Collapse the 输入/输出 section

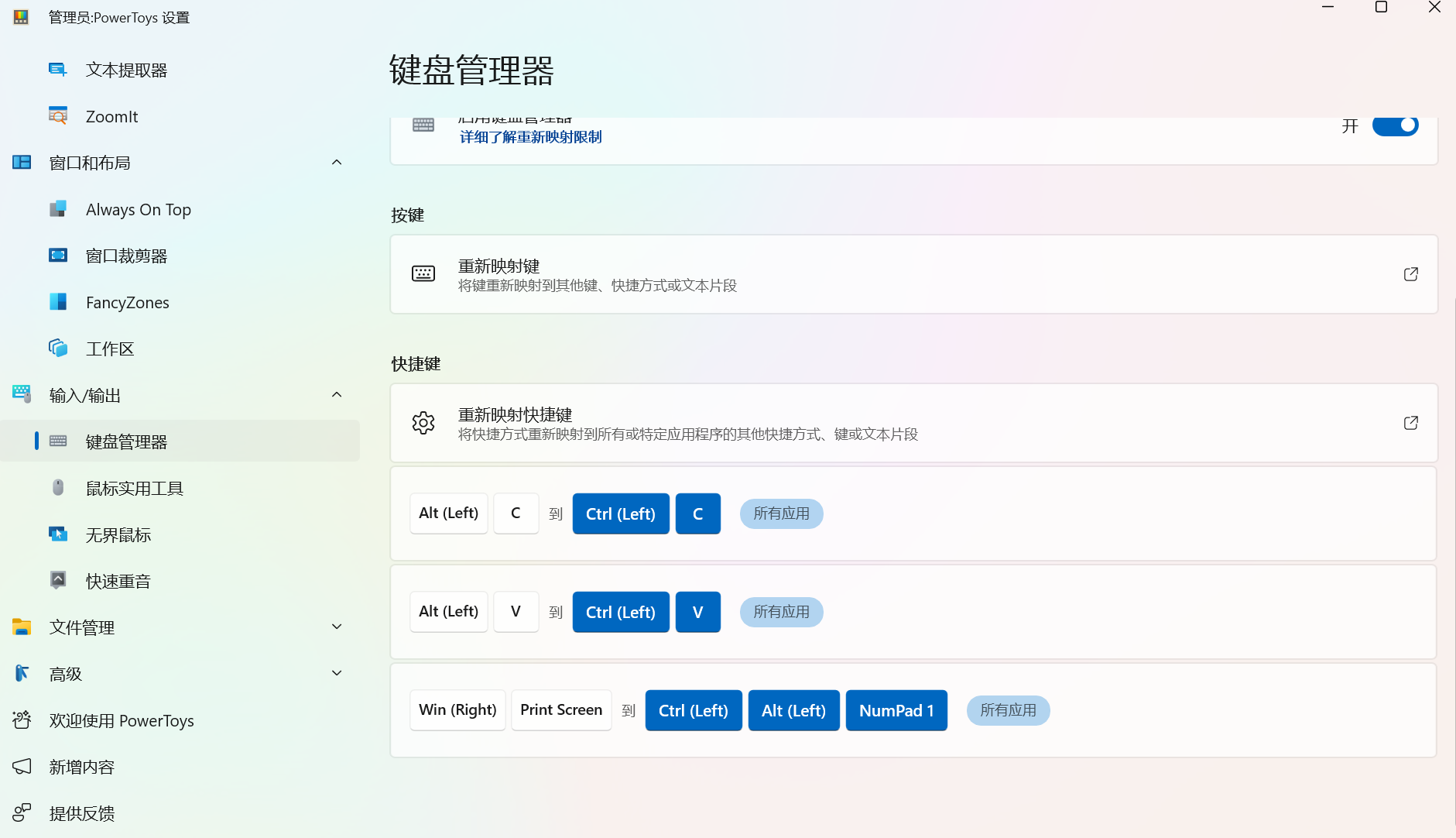[x=337, y=395]
